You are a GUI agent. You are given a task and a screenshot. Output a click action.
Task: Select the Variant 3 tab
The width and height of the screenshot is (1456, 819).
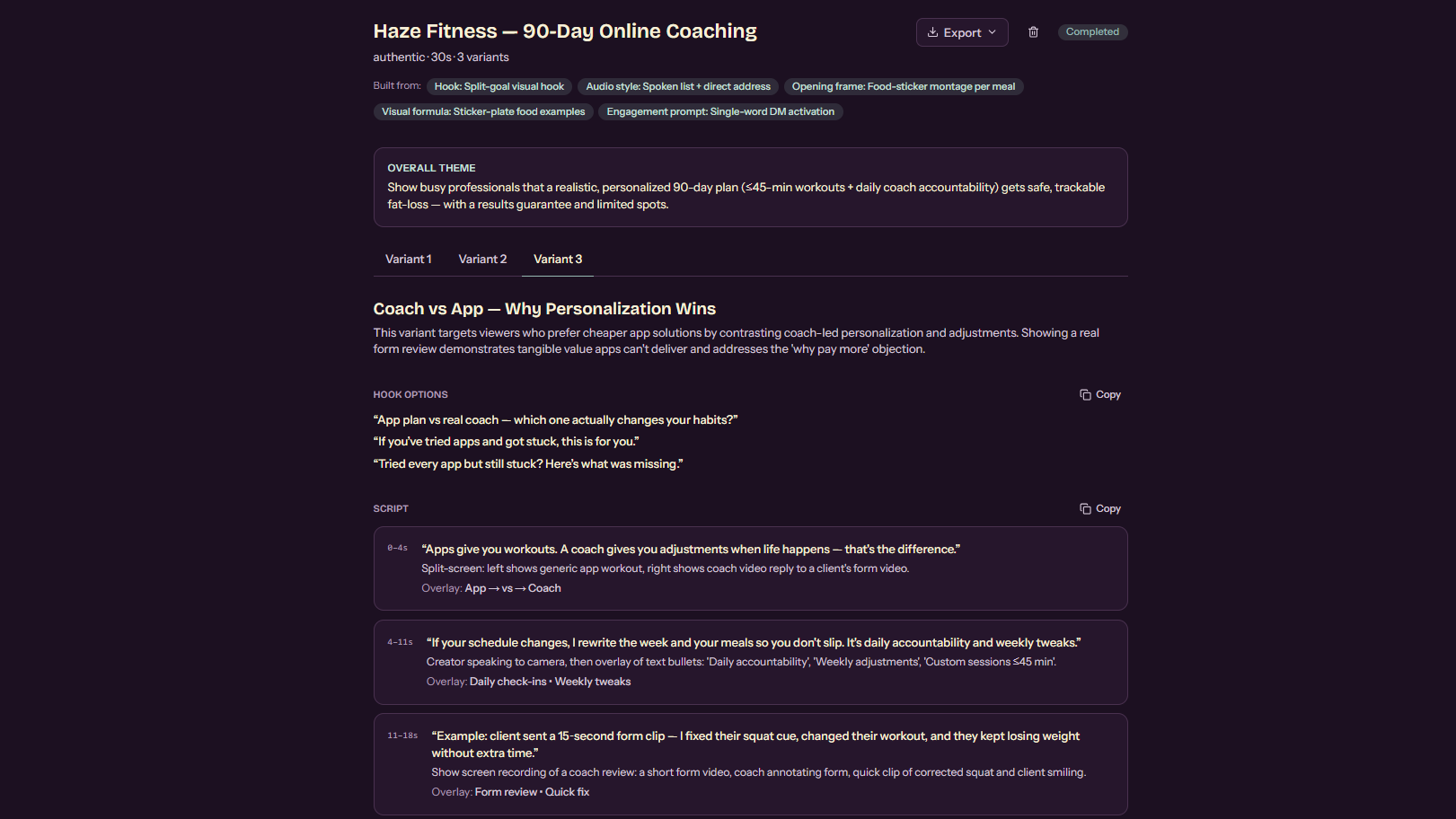pos(558,260)
